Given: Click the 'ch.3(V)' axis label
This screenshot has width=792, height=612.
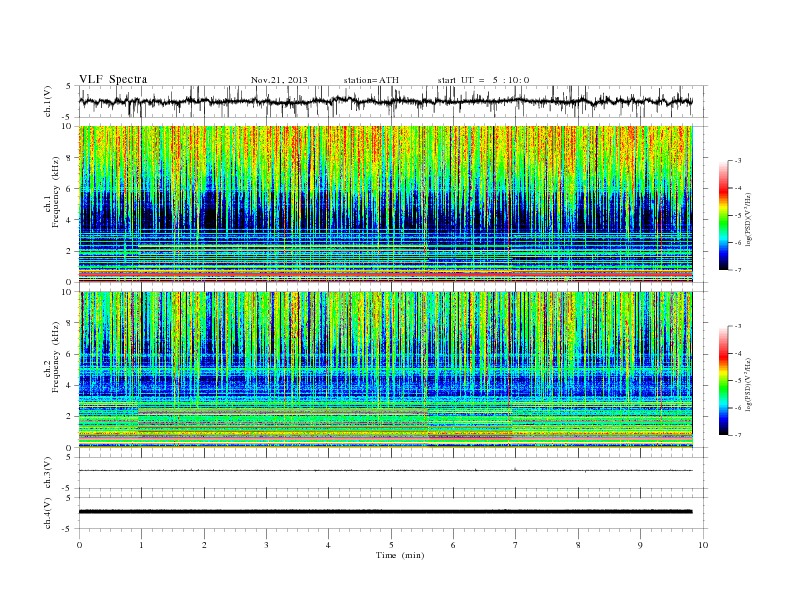Looking at the screenshot, I should tap(48, 473).
